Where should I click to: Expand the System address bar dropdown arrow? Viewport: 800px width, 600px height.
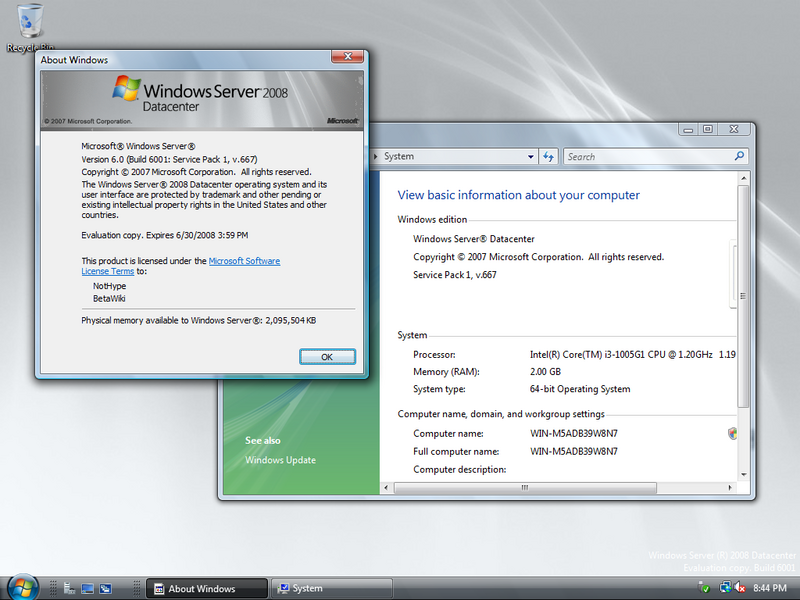(x=530, y=157)
